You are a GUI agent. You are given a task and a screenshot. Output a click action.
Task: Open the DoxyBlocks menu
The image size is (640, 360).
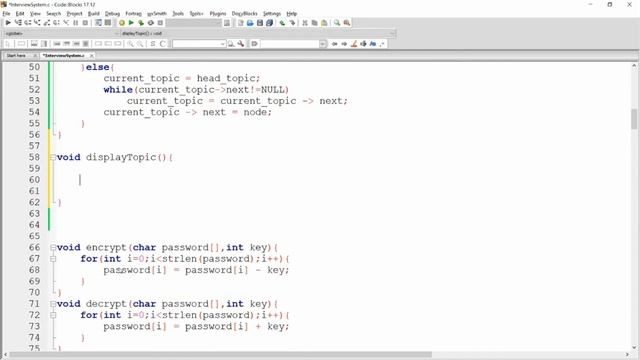[244, 13]
